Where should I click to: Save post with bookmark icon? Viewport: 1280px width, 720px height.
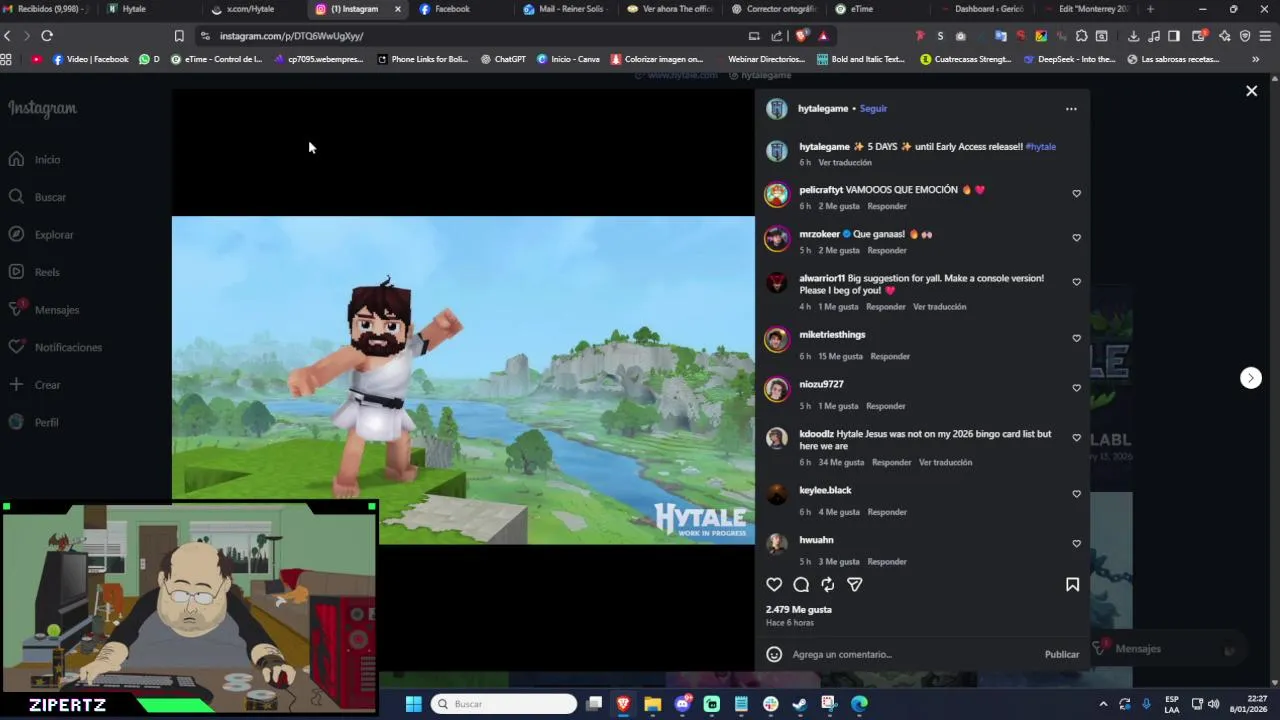coord(1072,585)
